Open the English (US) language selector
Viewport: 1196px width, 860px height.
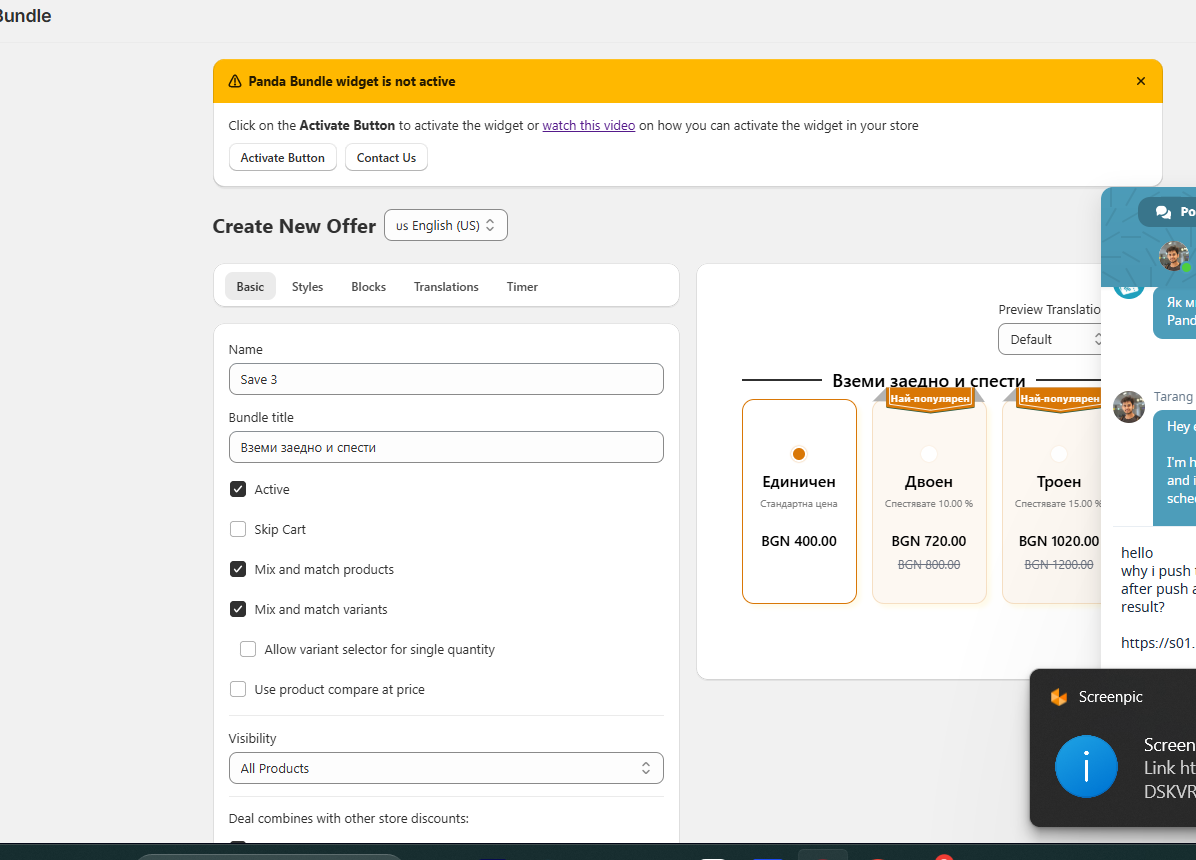click(x=445, y=225)
